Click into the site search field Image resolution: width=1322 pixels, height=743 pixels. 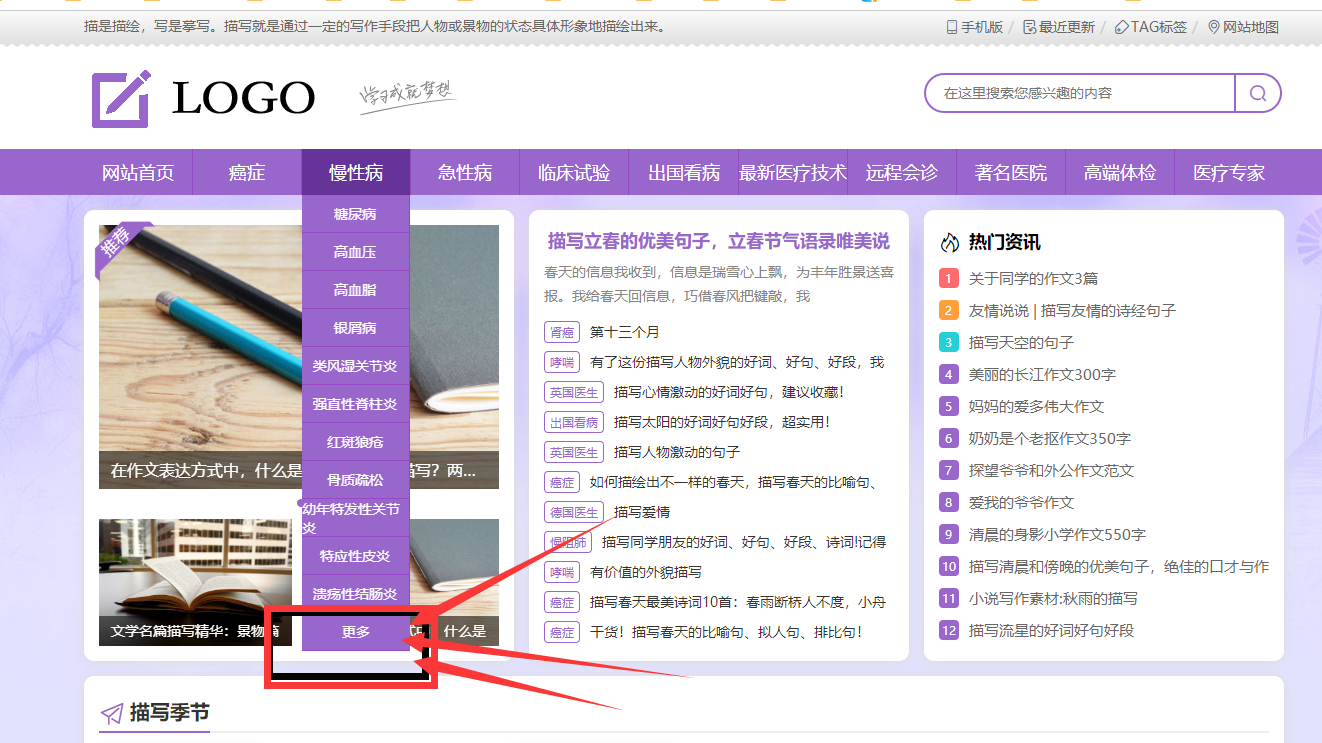click(x=1080, y=93)
